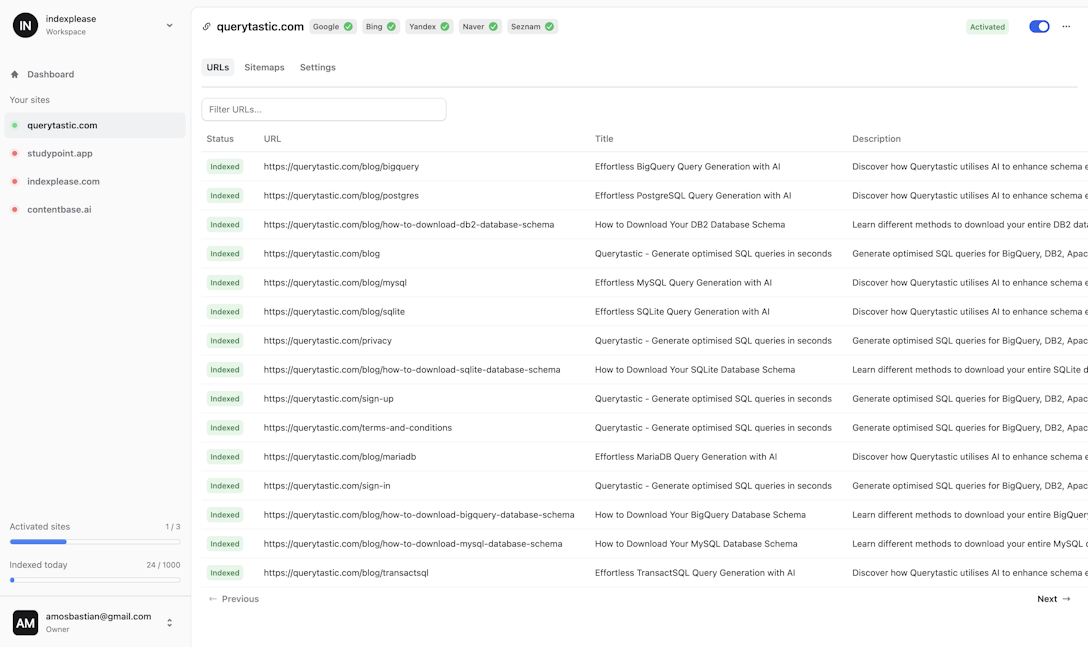The width and height of the screenshot is (1088, 647).
Task: Click the red status dot beside studypoint.app
Action: coord(17,154)
